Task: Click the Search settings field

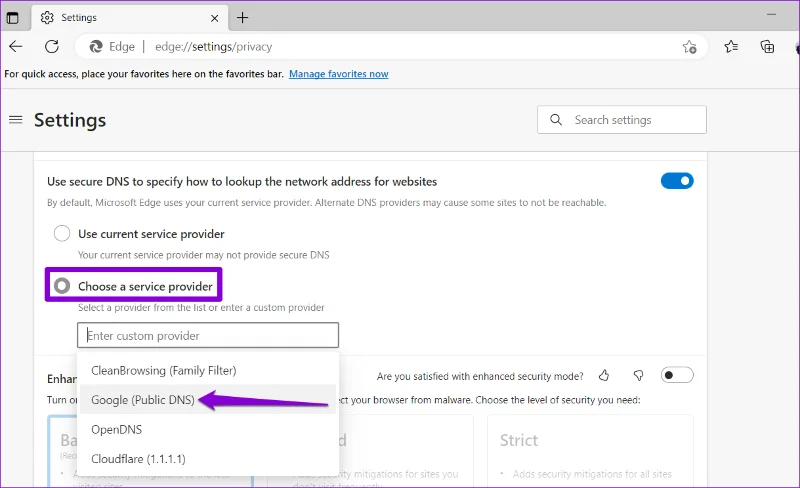Action: click(621, 120)
